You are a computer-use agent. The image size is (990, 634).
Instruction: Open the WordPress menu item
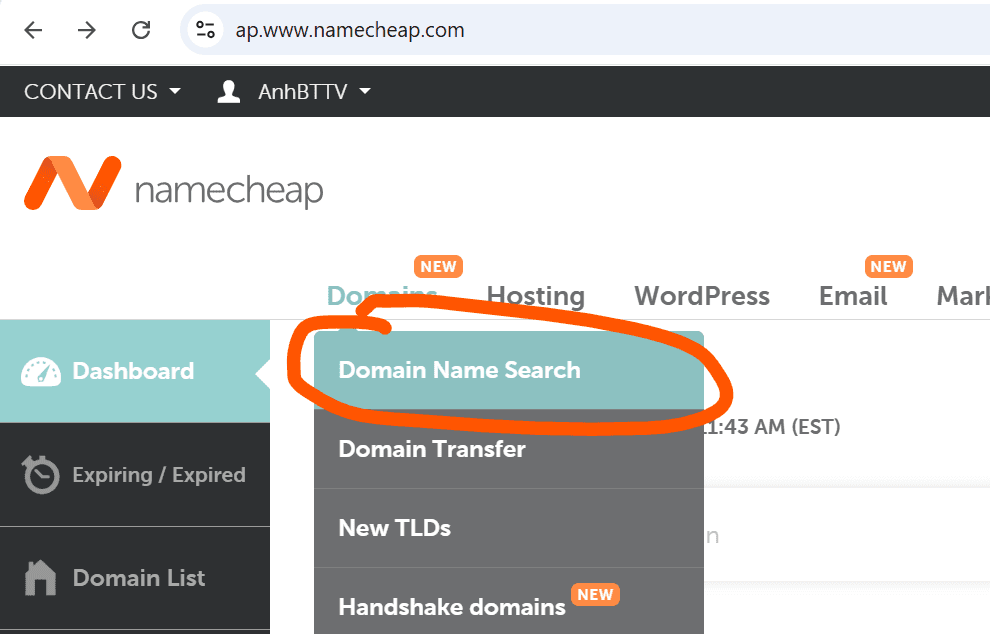coord(702,296)
